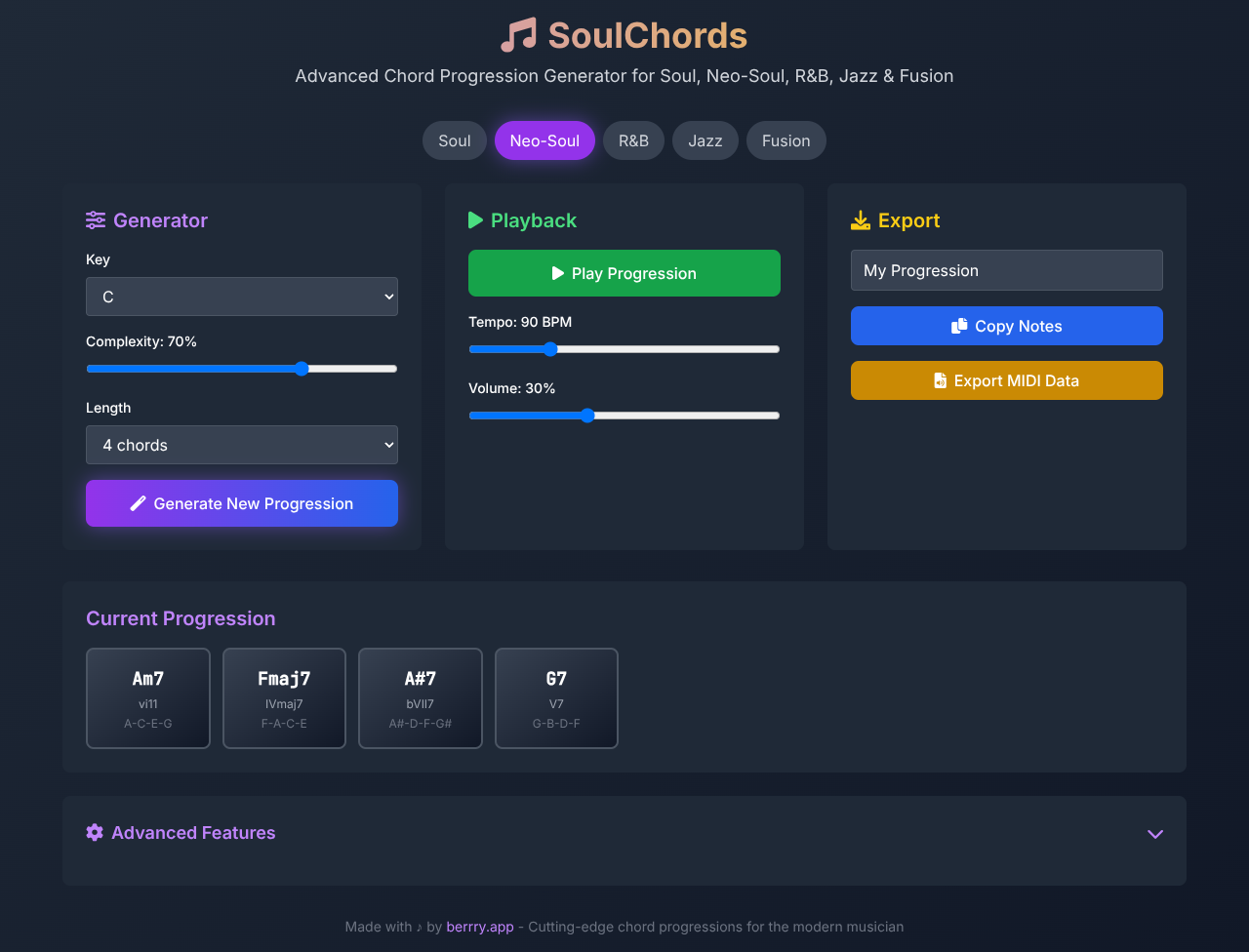Select the Jazz genre tab
This screenshot has width=1249, height=952.
(705, 140)
